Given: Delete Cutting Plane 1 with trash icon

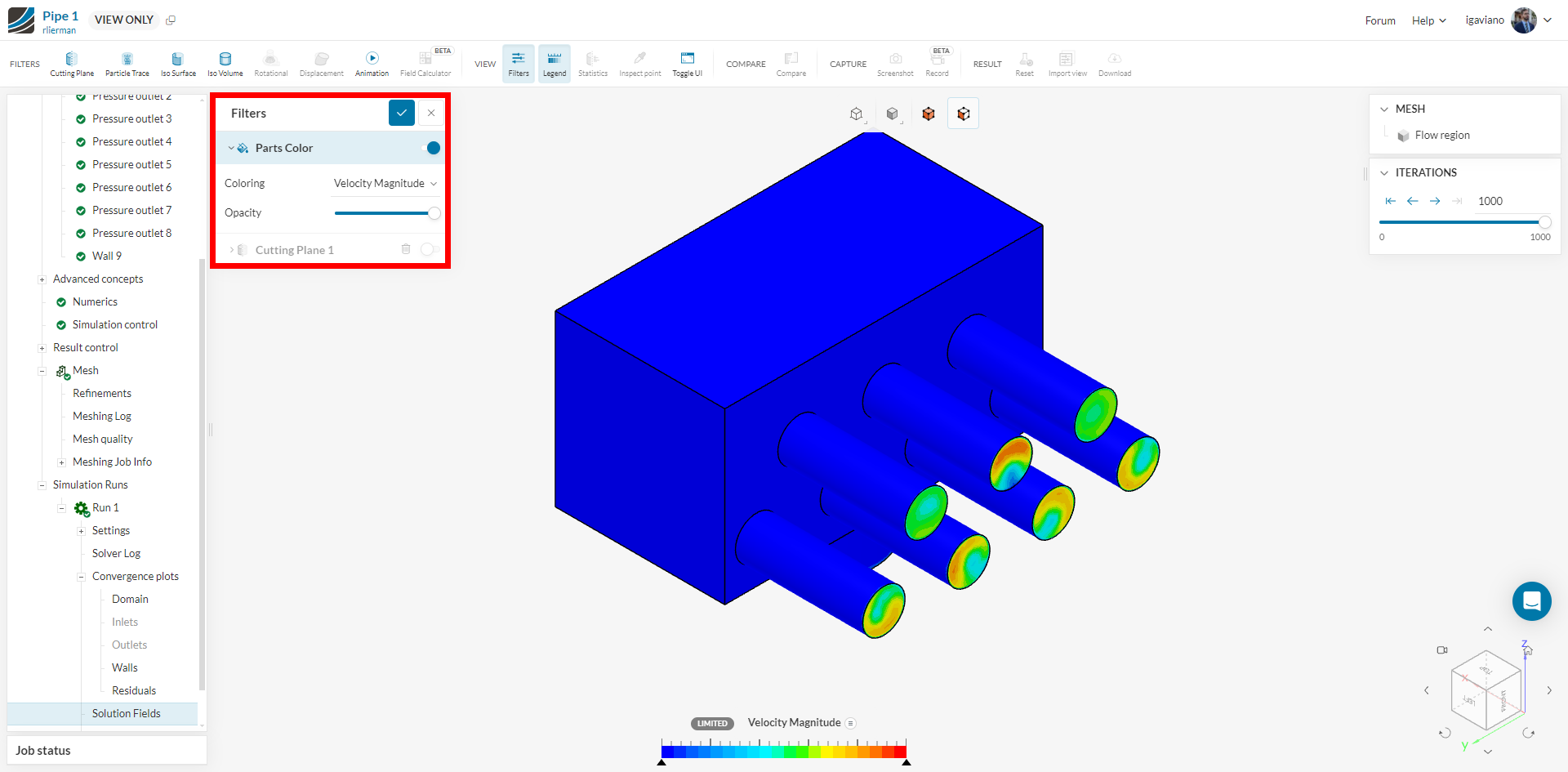Looking at the screenshot, I should 406,249.
